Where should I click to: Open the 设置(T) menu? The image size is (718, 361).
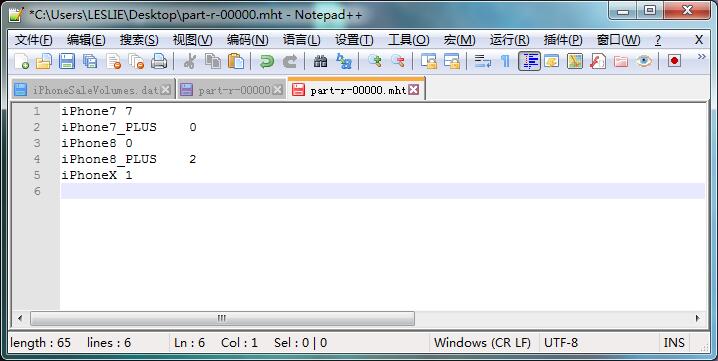click(354, 40)
